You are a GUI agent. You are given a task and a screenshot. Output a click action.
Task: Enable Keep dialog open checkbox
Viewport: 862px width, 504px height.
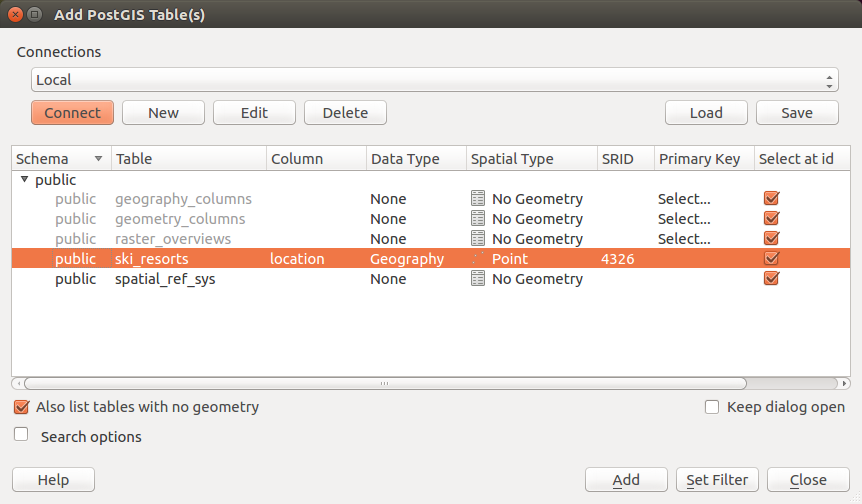[x=712, y=407]
